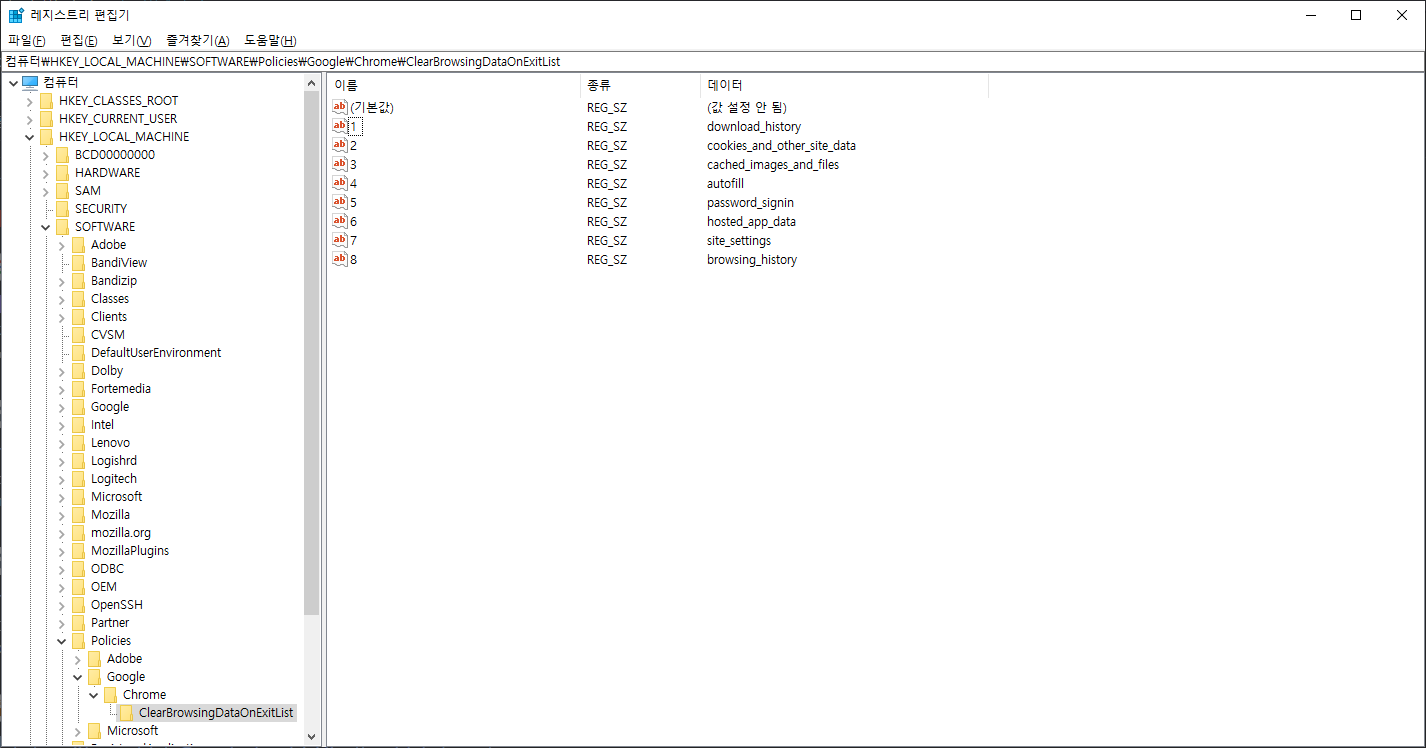Screen dimensions: 1426x748
Task: Expand the HARDWARE key
Action: [45, 172]
